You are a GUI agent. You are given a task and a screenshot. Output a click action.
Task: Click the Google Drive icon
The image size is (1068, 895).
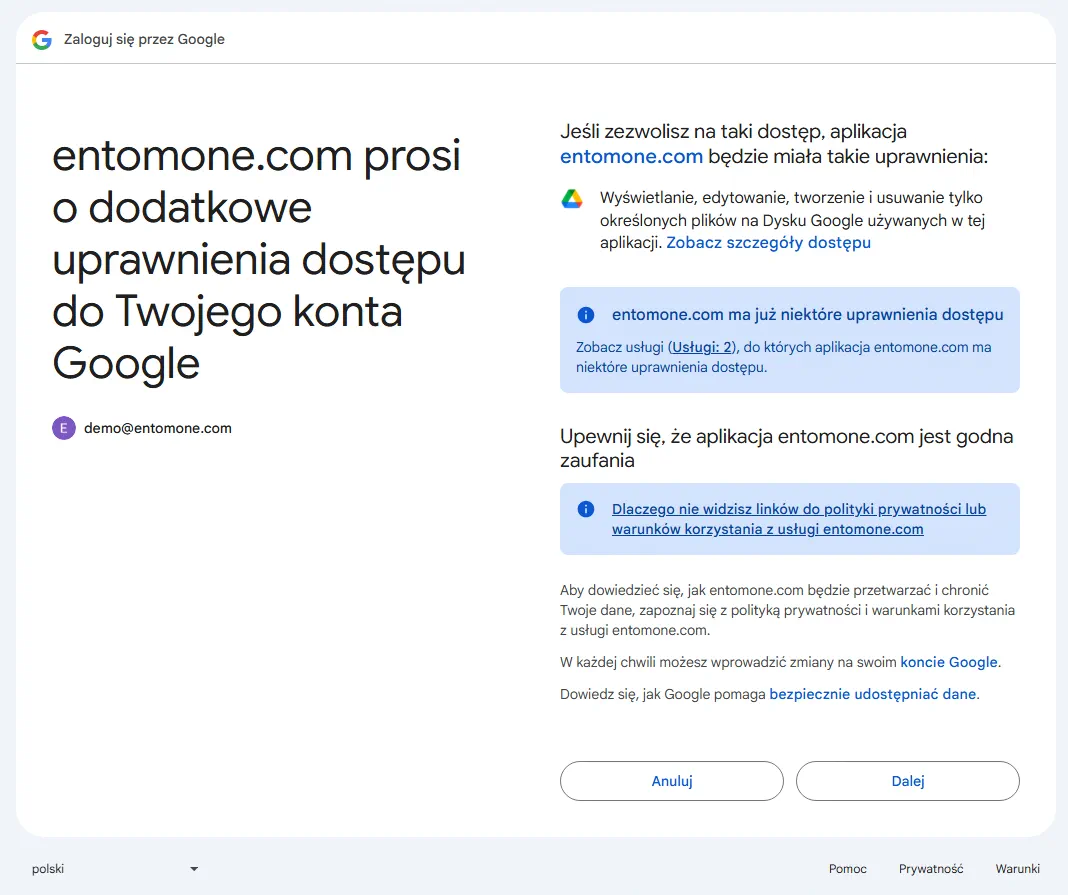click(572, 199)
